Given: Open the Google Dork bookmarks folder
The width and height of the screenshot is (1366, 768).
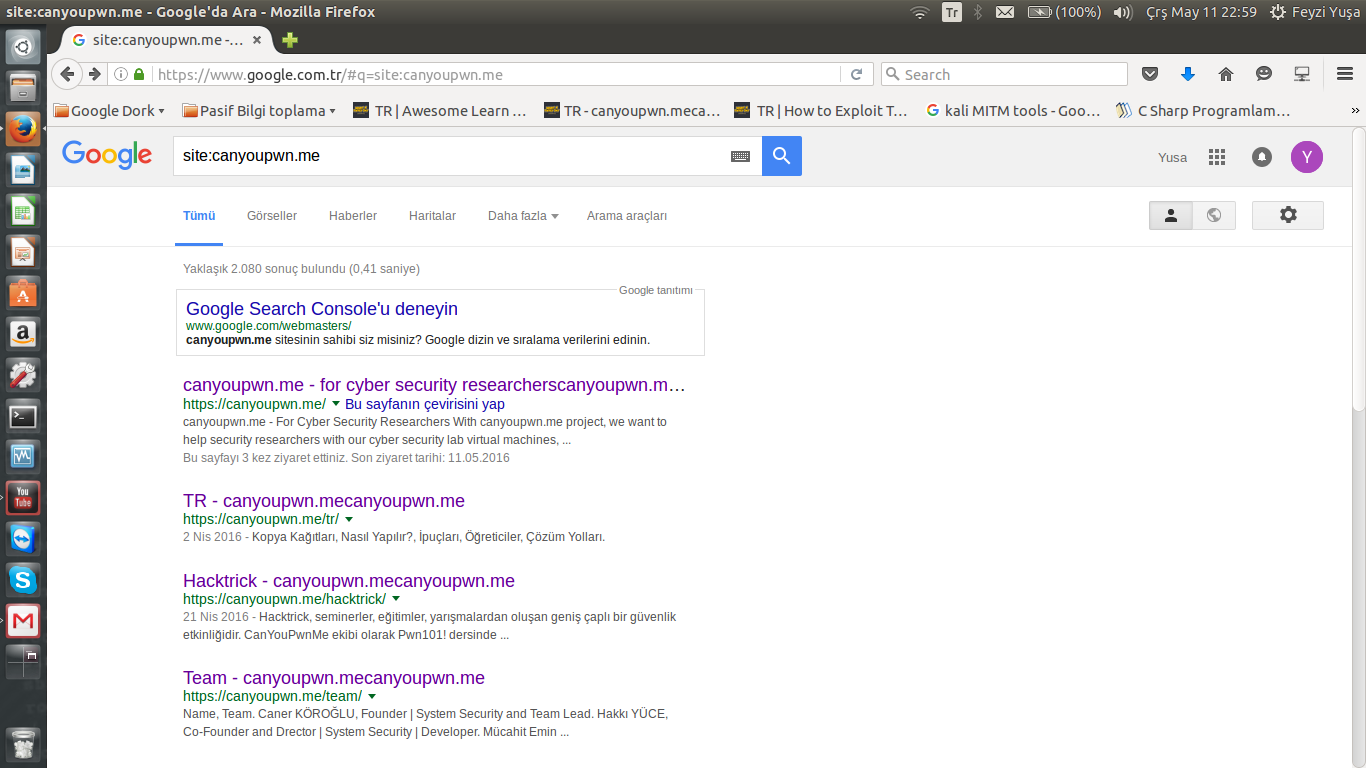Looking at the screenshot, I should coord(108,111).
